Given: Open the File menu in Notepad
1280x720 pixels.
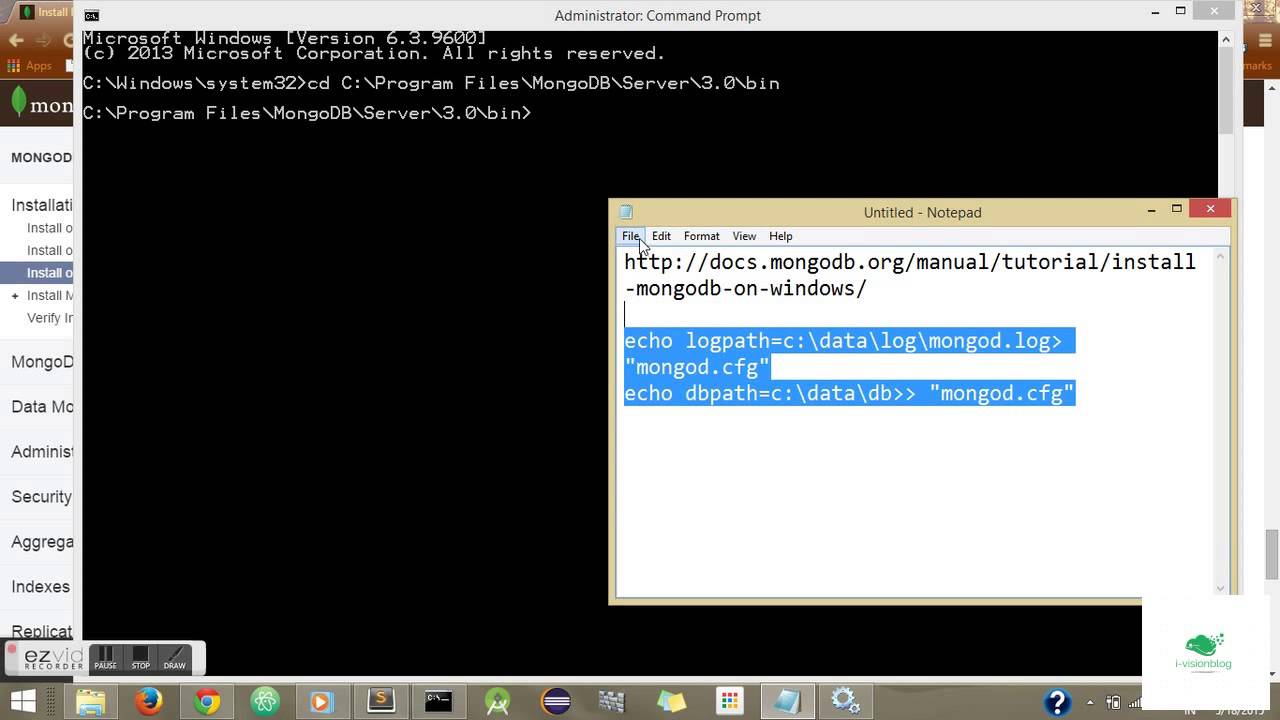Looking at the screenshot, I should [630, 236].
